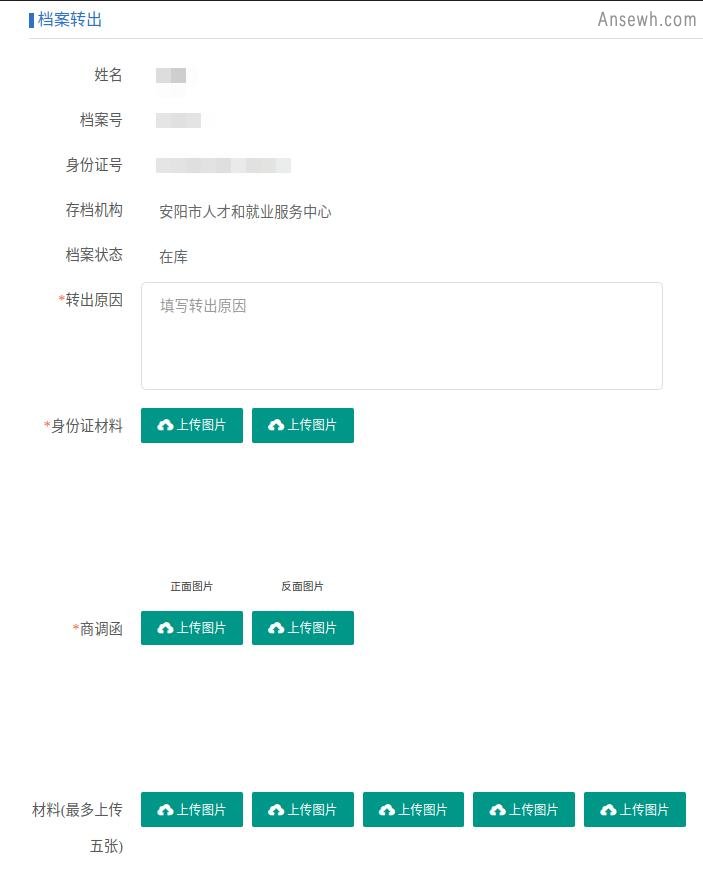The height and width of the screenshot is (874, 703).
Task: Click cloud icon on fourth 材料 upload button
Action: [x=497, y=810]
